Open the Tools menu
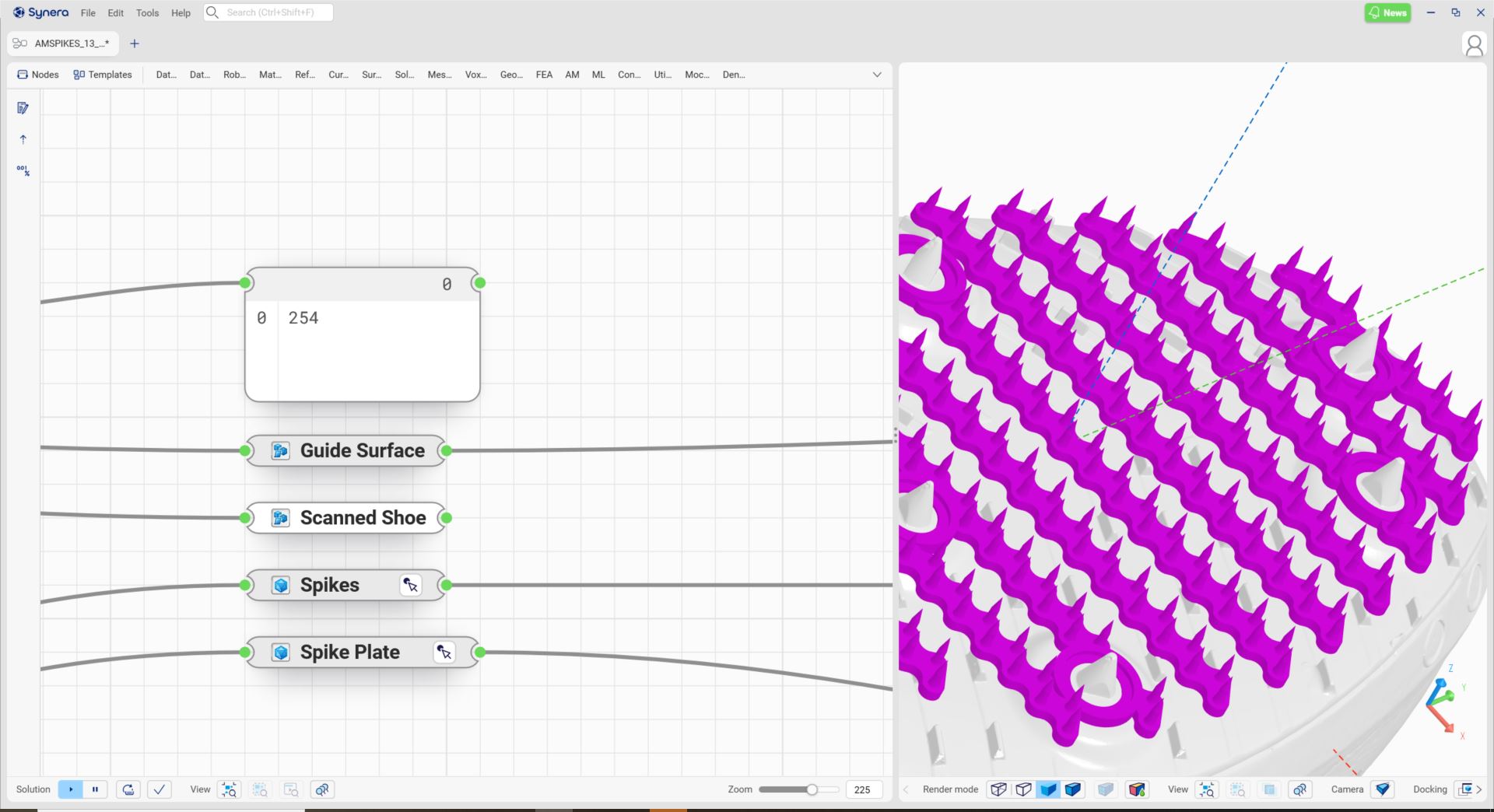This screenshot has height=812, width=1494. [147, 13]
